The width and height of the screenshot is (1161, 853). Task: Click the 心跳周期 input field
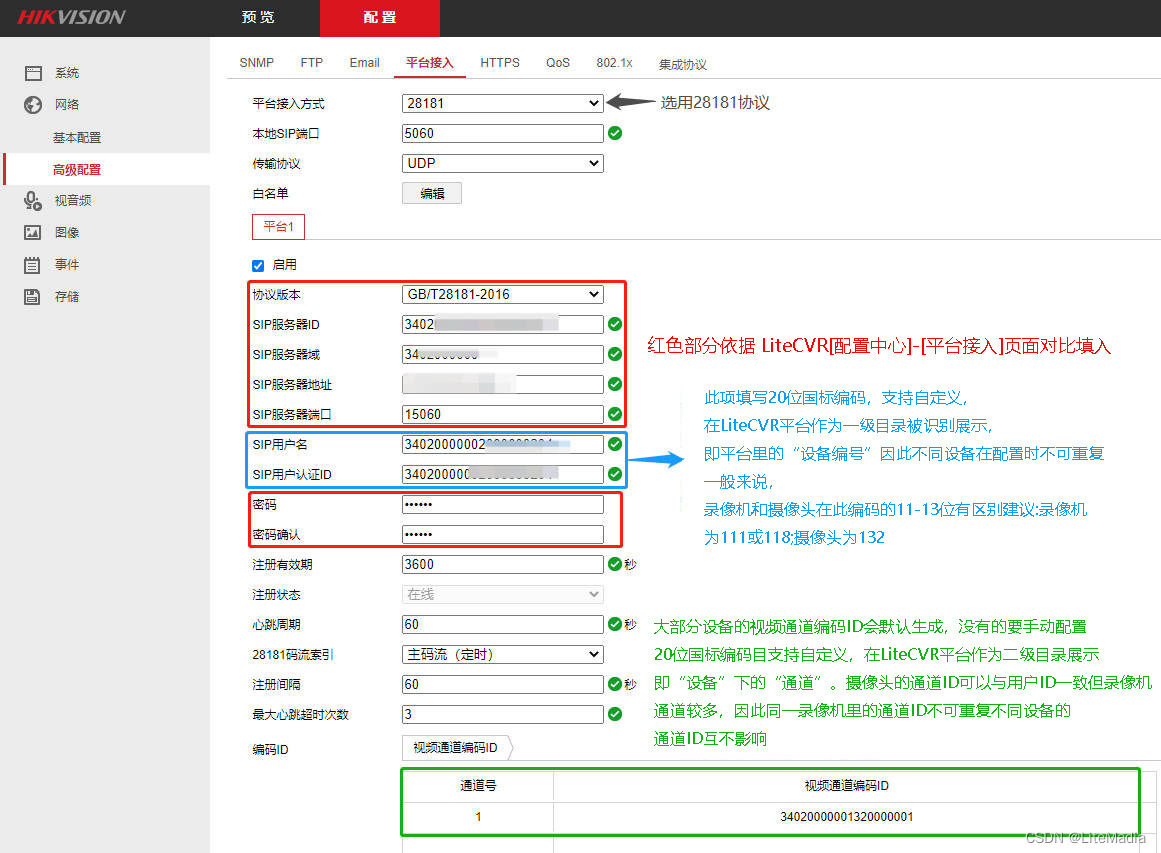point(503,624)
